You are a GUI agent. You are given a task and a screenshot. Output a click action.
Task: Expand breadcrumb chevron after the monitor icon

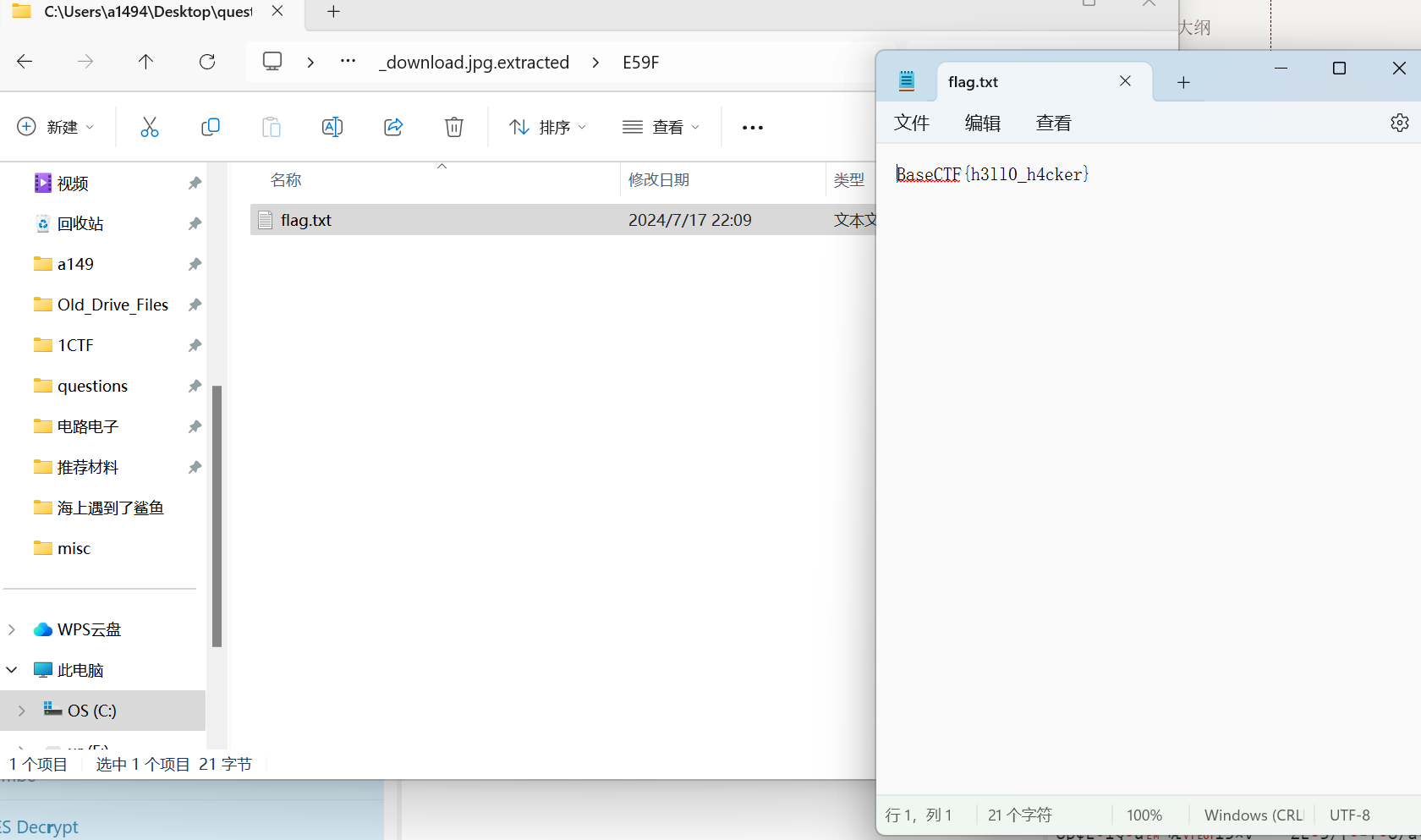[310, 63]
